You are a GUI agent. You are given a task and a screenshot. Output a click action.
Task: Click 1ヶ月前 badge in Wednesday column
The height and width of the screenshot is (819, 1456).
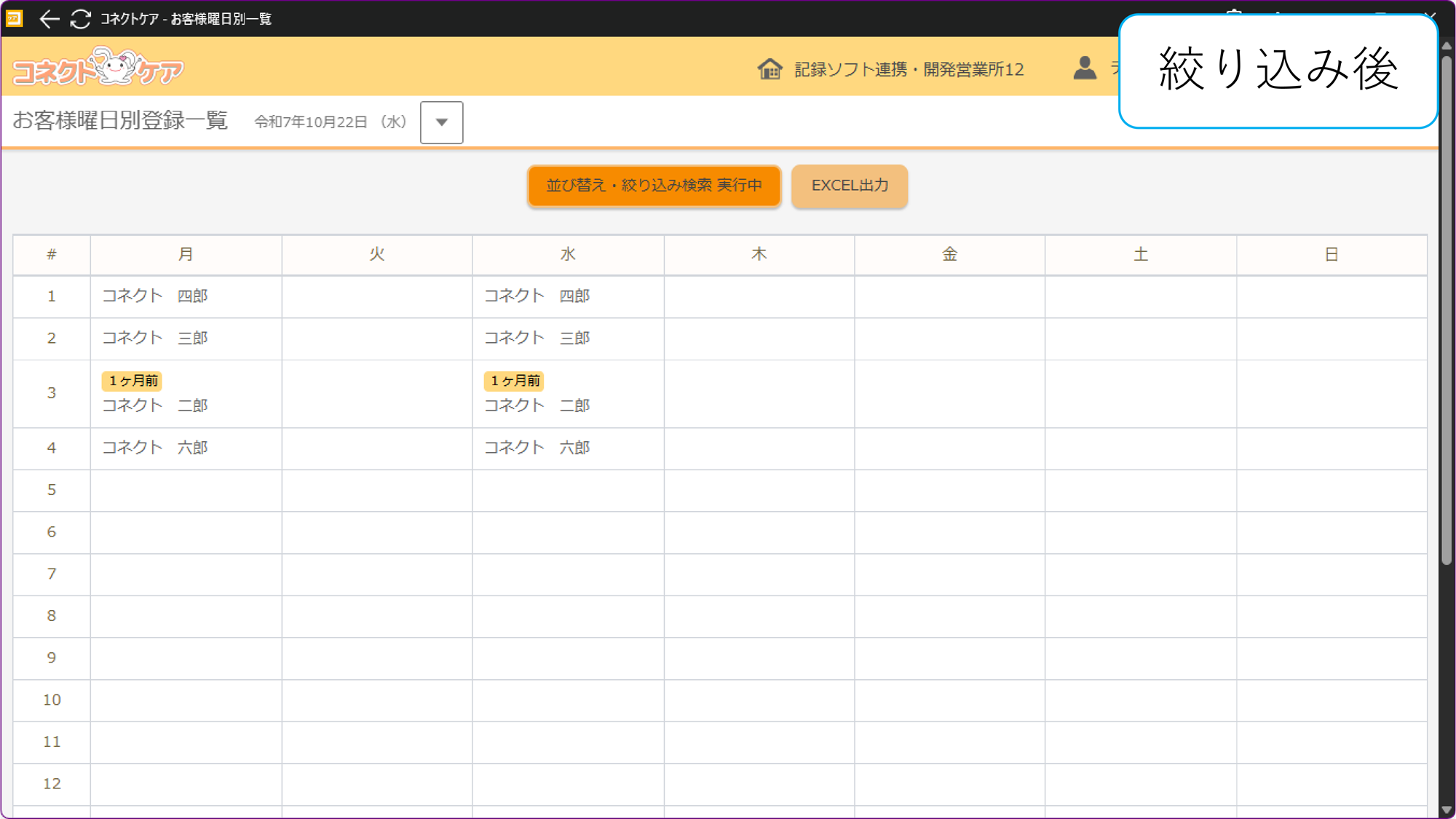(515, 381)
